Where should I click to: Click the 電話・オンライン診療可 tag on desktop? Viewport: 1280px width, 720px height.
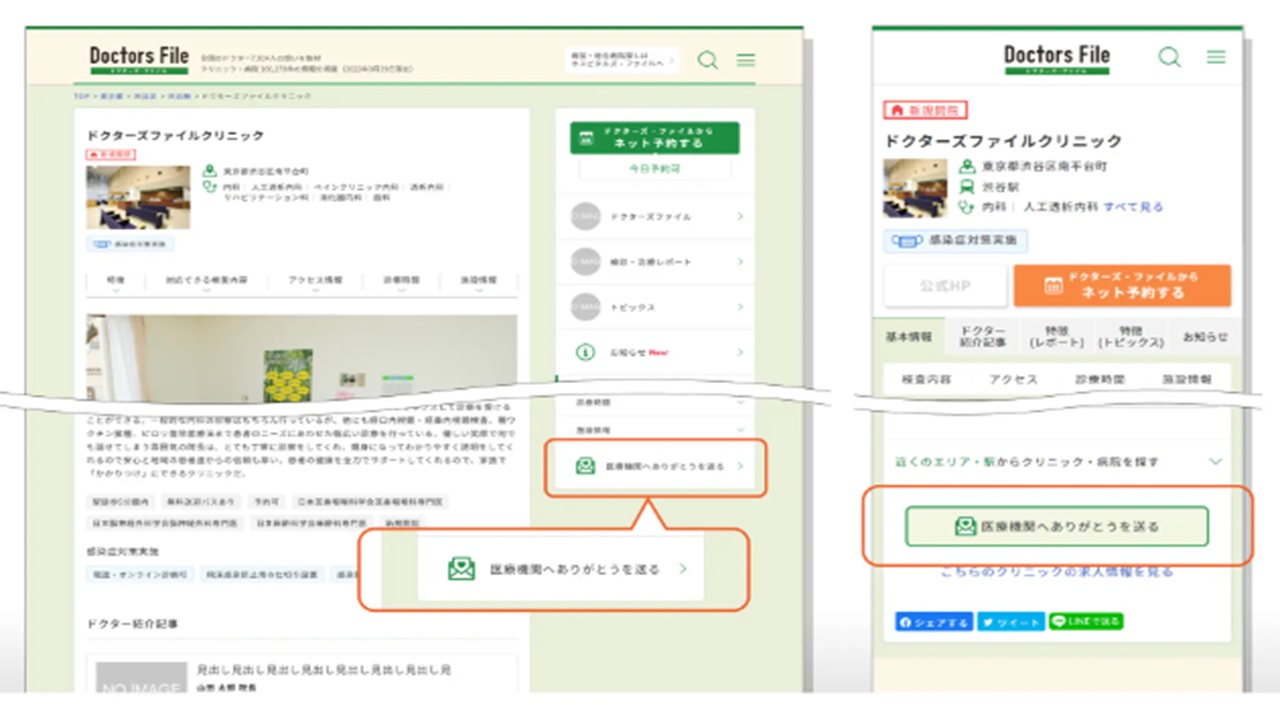pyautogui.click(x=142, y=575)
